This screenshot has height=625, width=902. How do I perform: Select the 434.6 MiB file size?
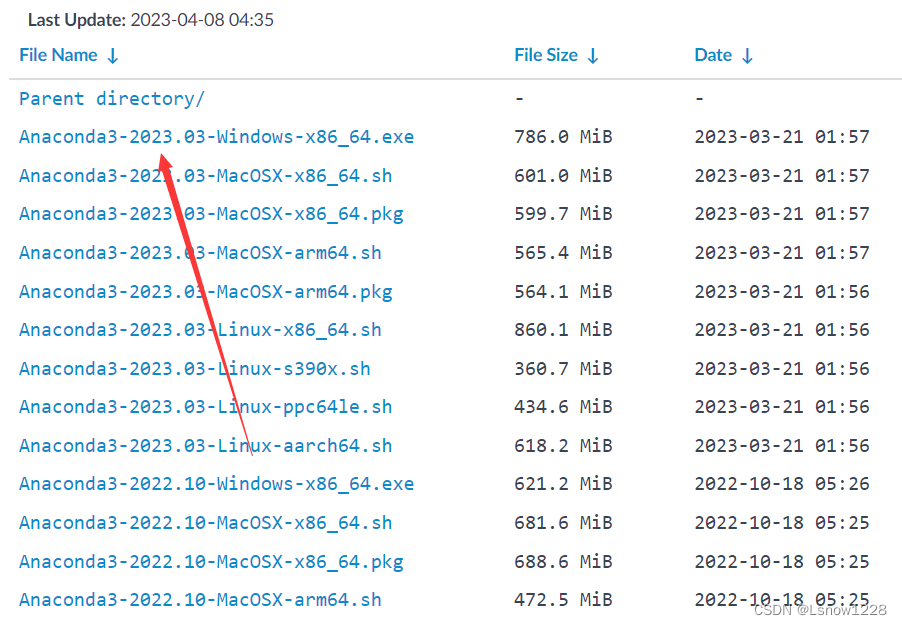click(563, 407)
